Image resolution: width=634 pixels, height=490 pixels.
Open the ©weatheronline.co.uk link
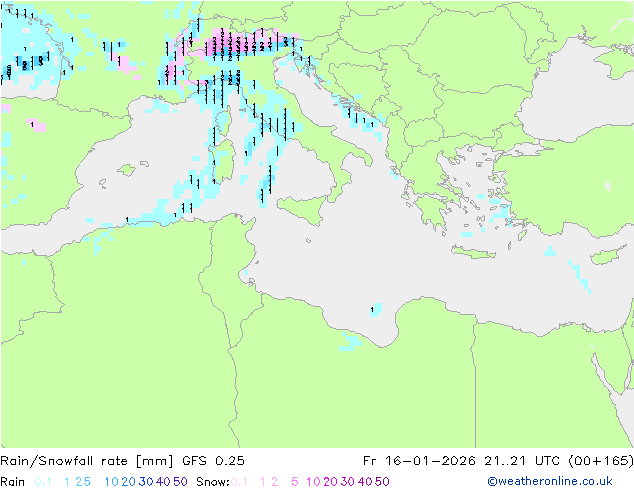(550, 481)
